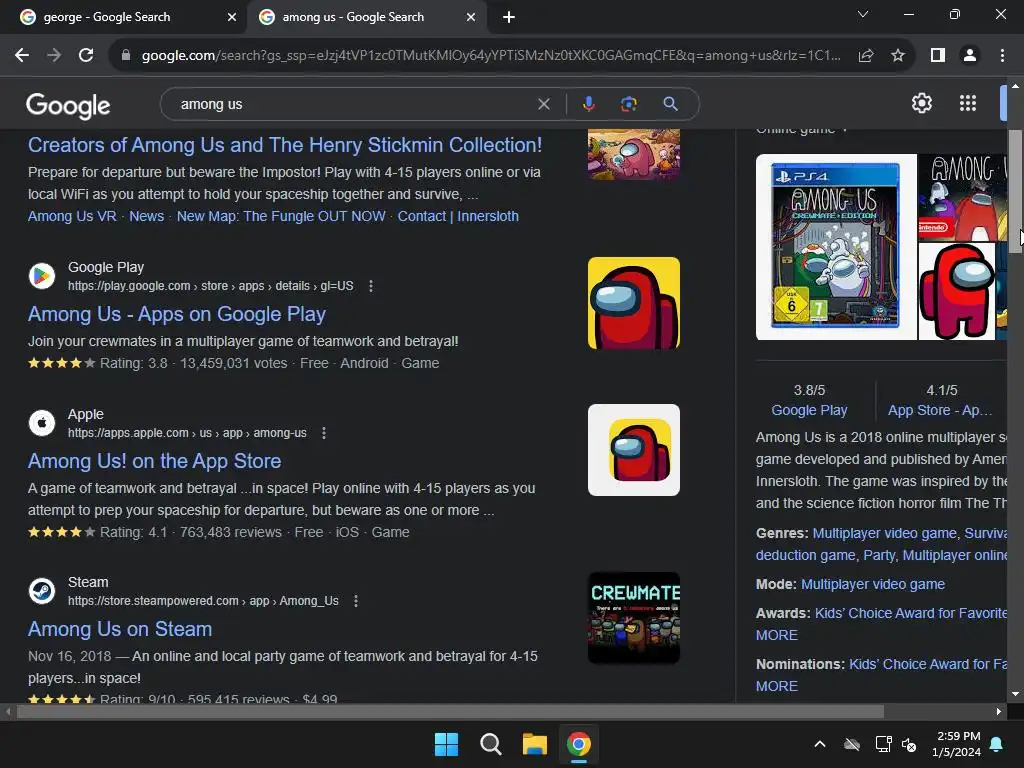Click the address bar URL
Image resolution: width=1024 pixels, height=768 pixels.
point(491,56)
